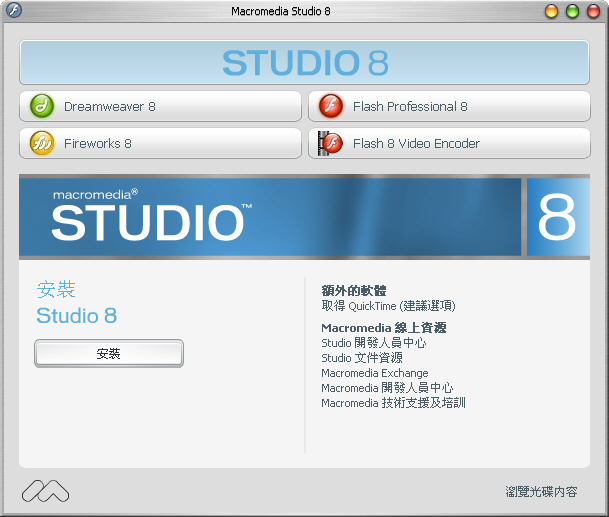Screen dimensions: 609x517
Task: Click the green Dreamweaver 8 icon
Action: pyautogui.click(x=42, y=106)
